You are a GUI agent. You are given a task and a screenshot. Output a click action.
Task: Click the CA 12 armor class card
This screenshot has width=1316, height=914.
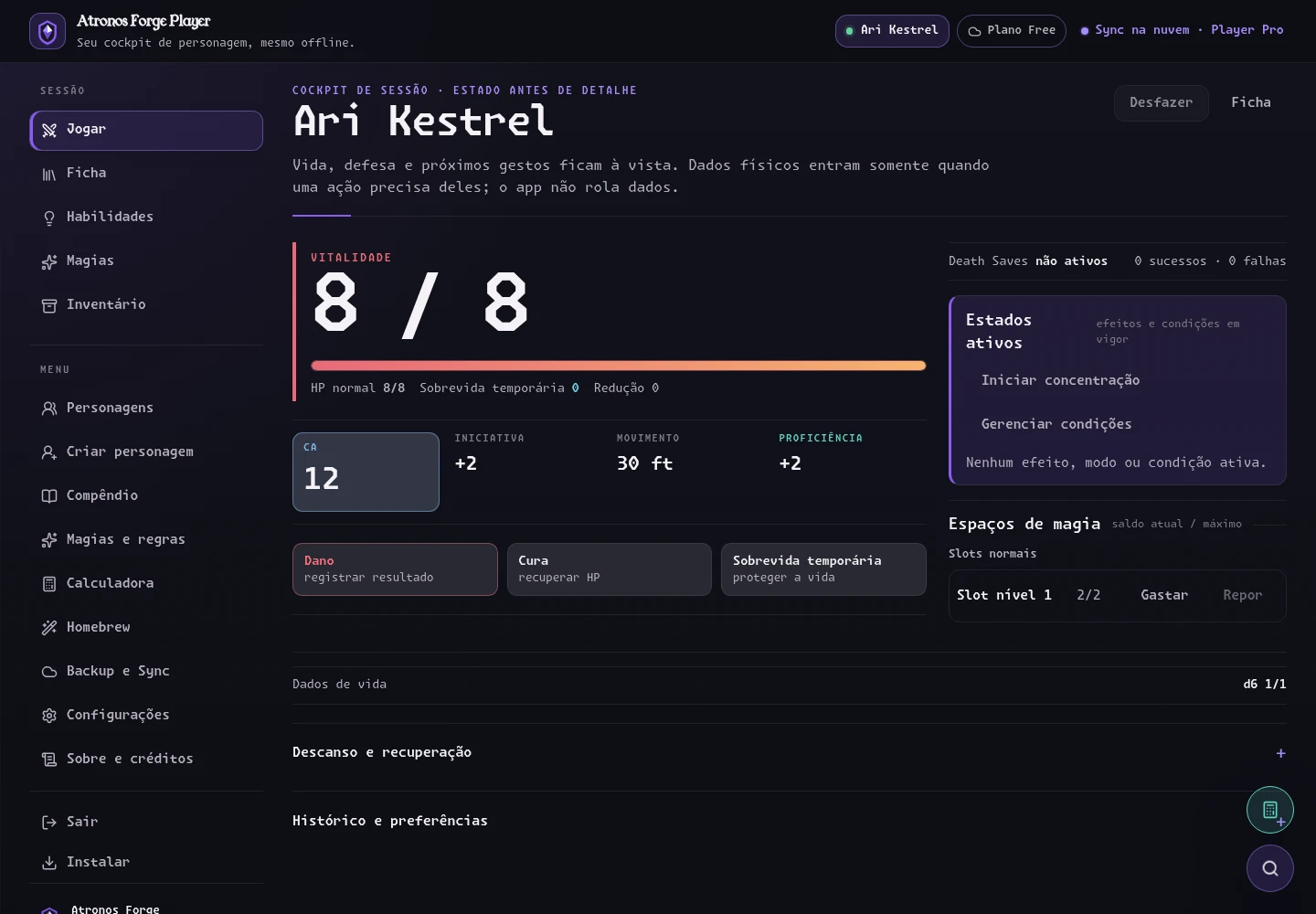pyautogui.click(x=366, y=472)
